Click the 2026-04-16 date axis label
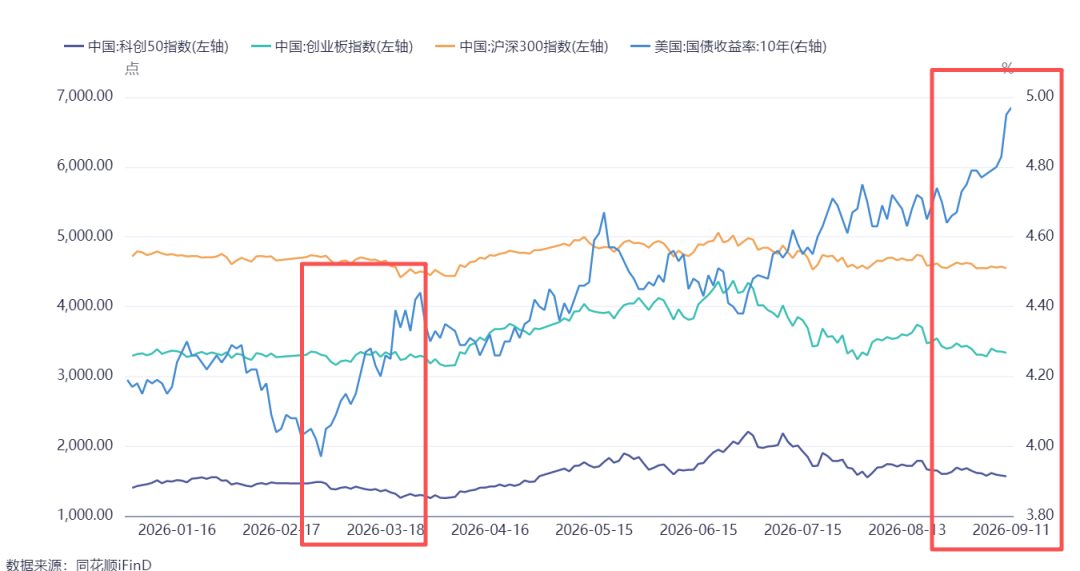Screen dimensions: 1080x571 tap(490, 530)
